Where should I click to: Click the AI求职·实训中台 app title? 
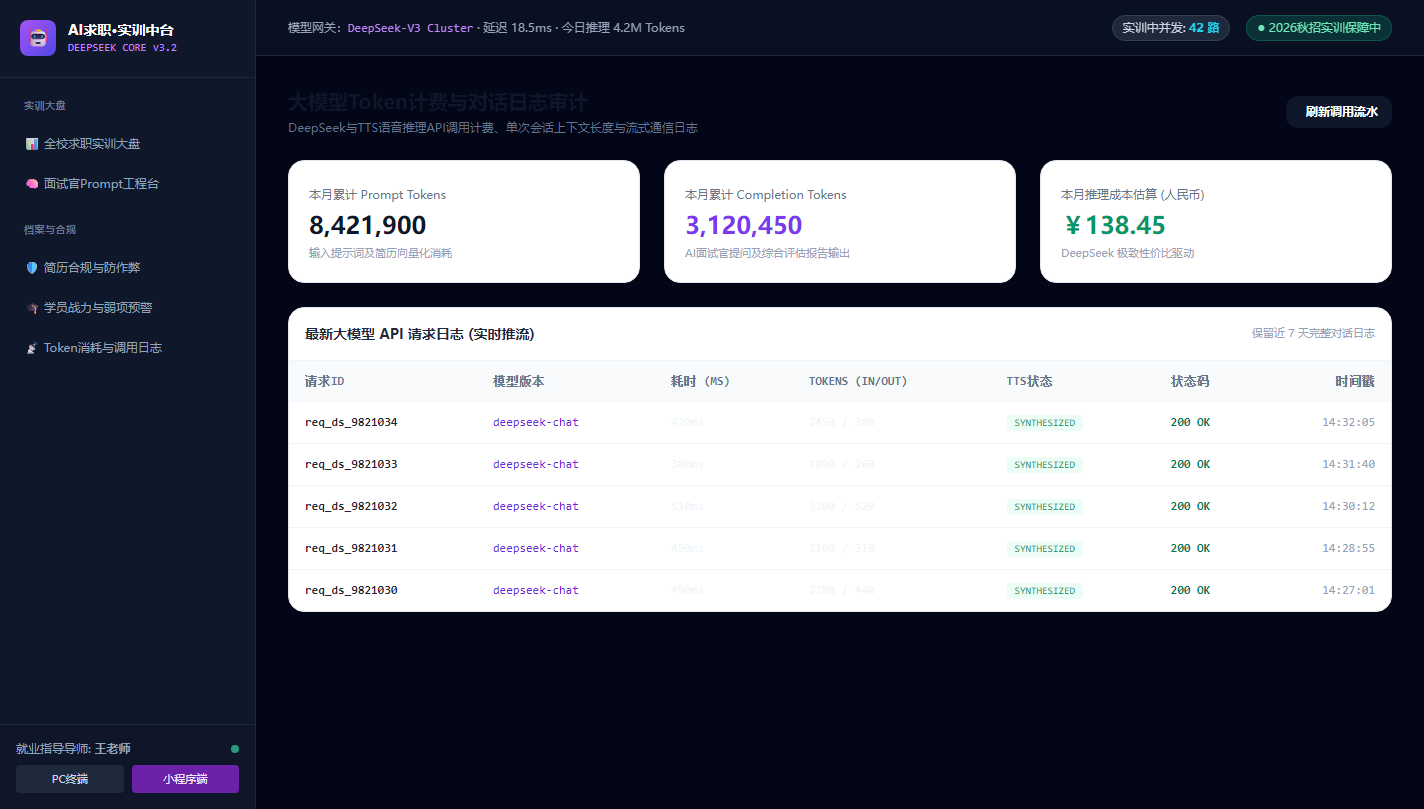tap(121, 30)
